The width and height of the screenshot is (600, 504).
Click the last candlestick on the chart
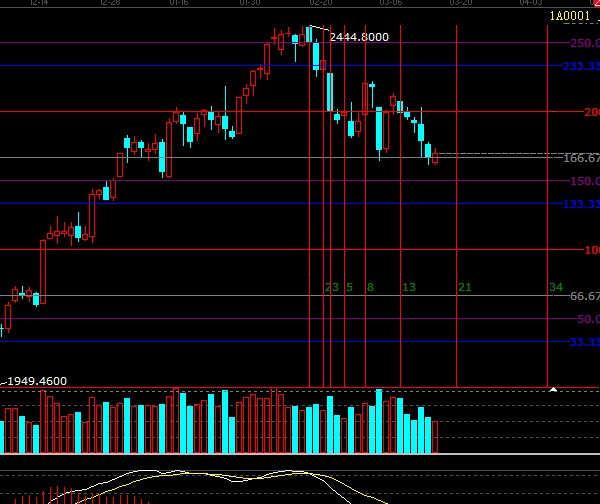(435, 156)
